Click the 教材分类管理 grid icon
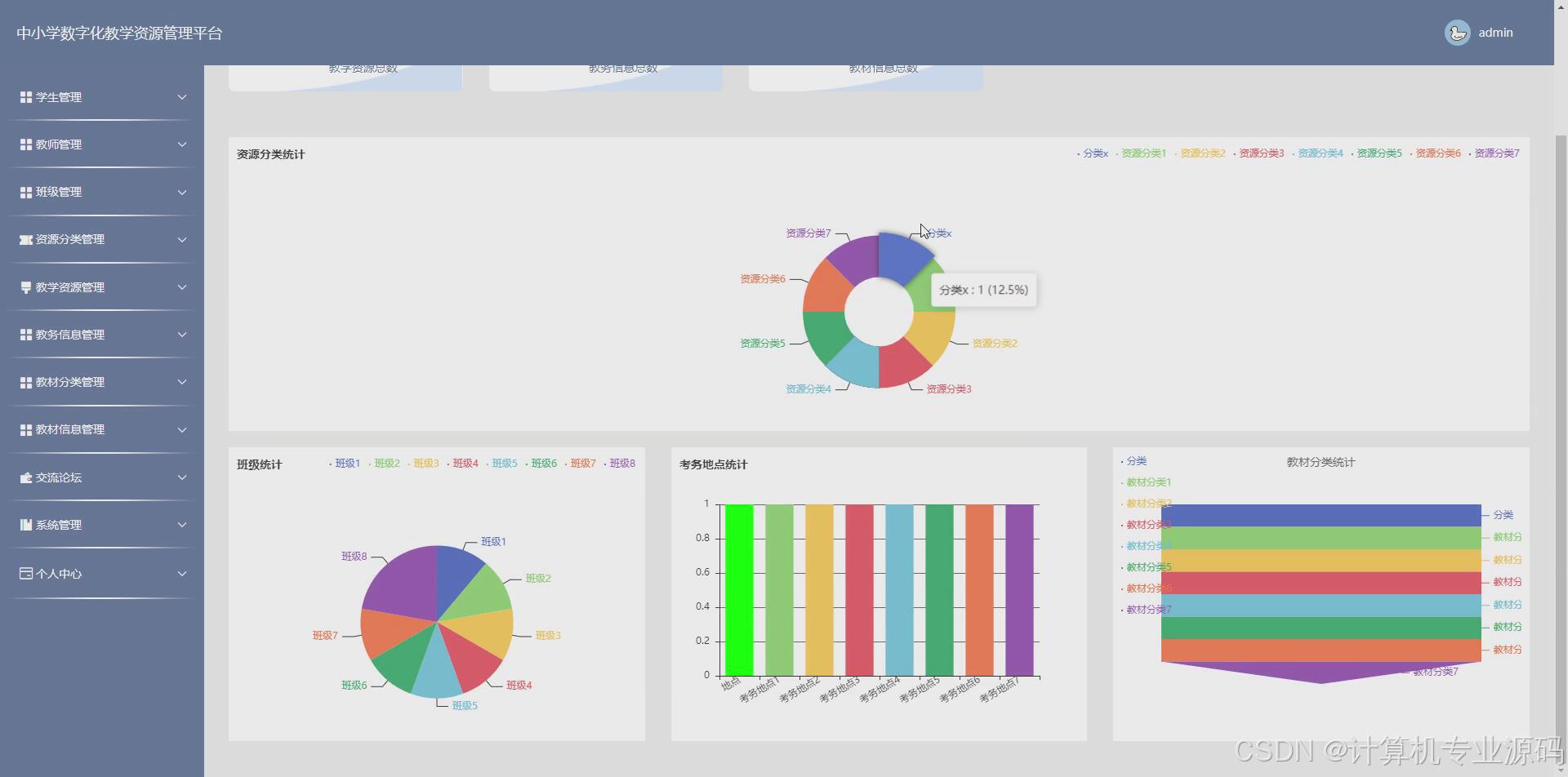The width and height of the screenshot is (1568, 777). [25, 382]
